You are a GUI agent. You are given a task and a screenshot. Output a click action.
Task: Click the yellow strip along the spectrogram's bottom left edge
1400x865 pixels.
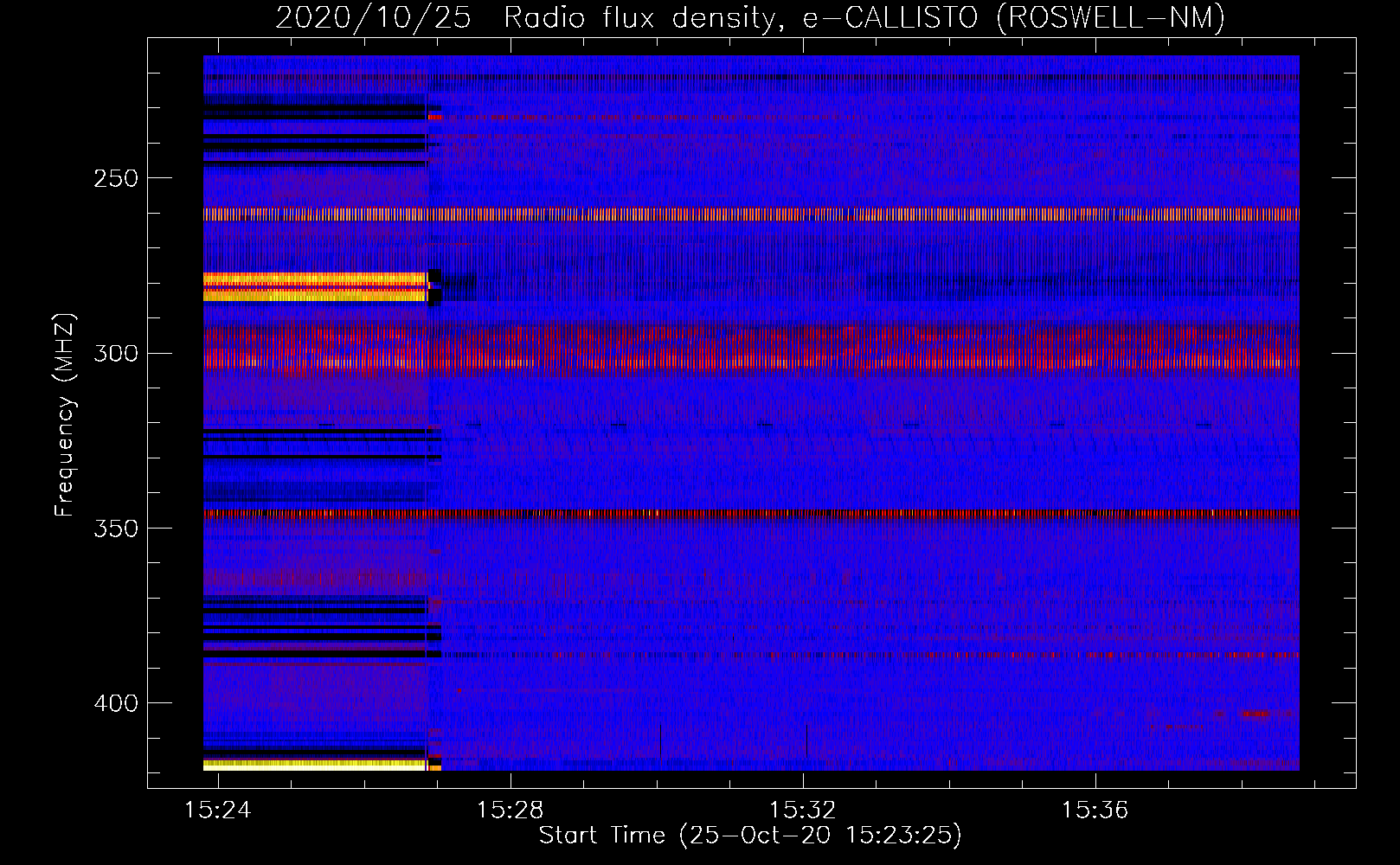click(x=315, y=765)
